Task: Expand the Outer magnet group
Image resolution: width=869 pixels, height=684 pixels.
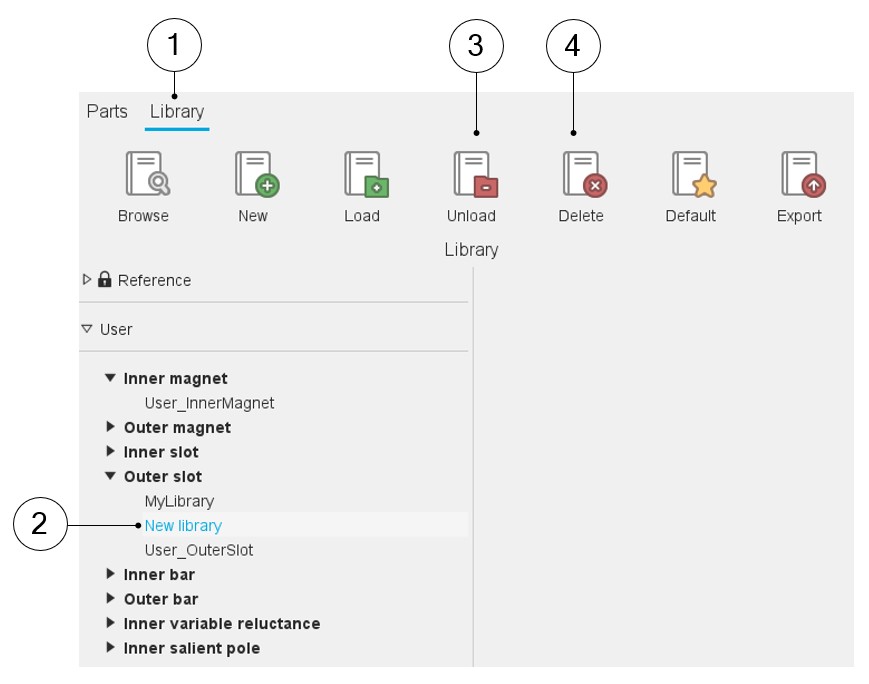Action: [110, 428]
